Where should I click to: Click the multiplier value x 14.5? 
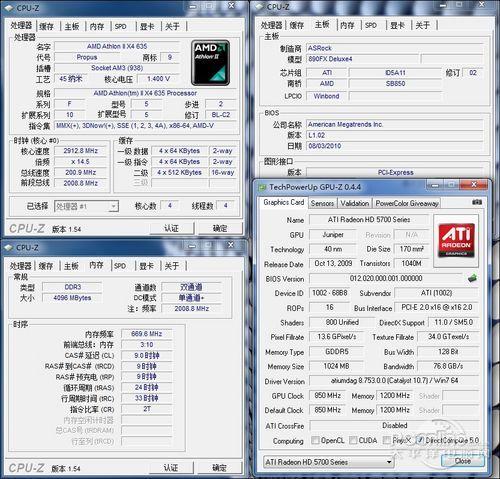pyautogui.click(x=81, y=162)
